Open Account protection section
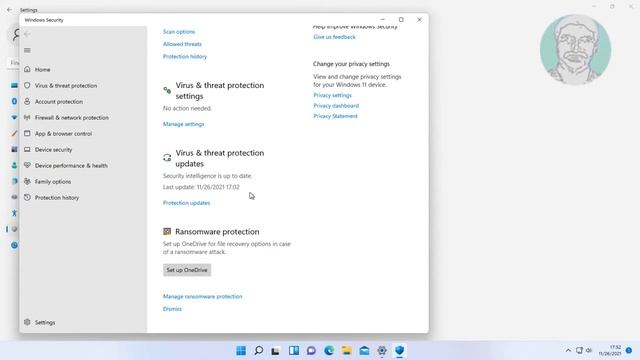 click(x=59, y=102)
